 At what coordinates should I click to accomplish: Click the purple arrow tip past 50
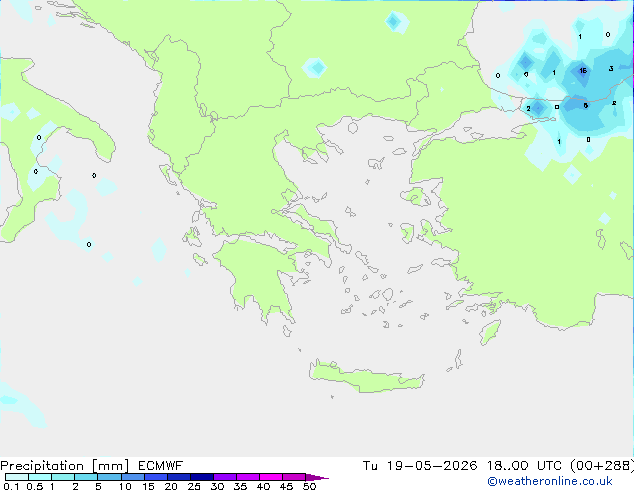click(317, 477)
